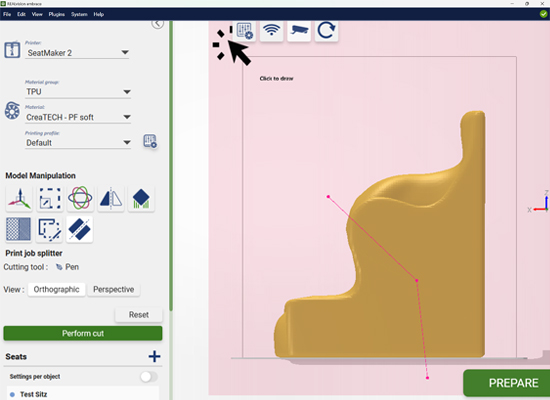Open the System menu
Viewport: 550px width, 400px height.
point(79,14)
